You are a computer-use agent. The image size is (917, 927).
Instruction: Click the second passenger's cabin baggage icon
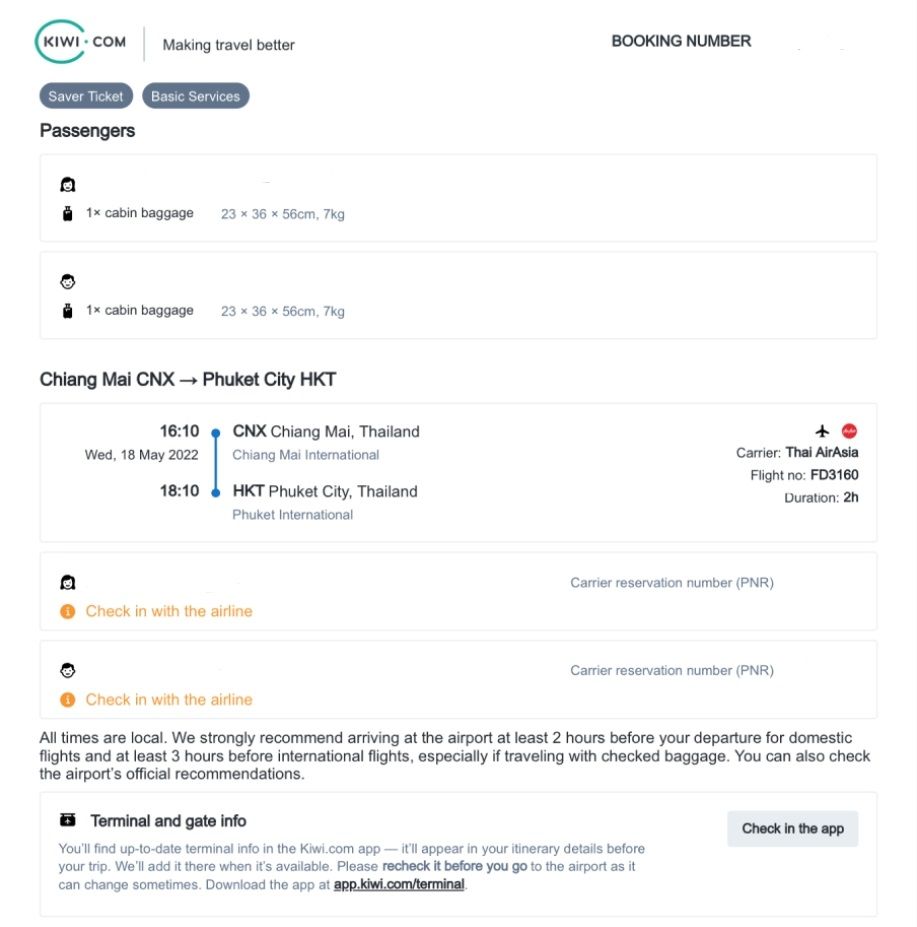(x=68, y=311)
